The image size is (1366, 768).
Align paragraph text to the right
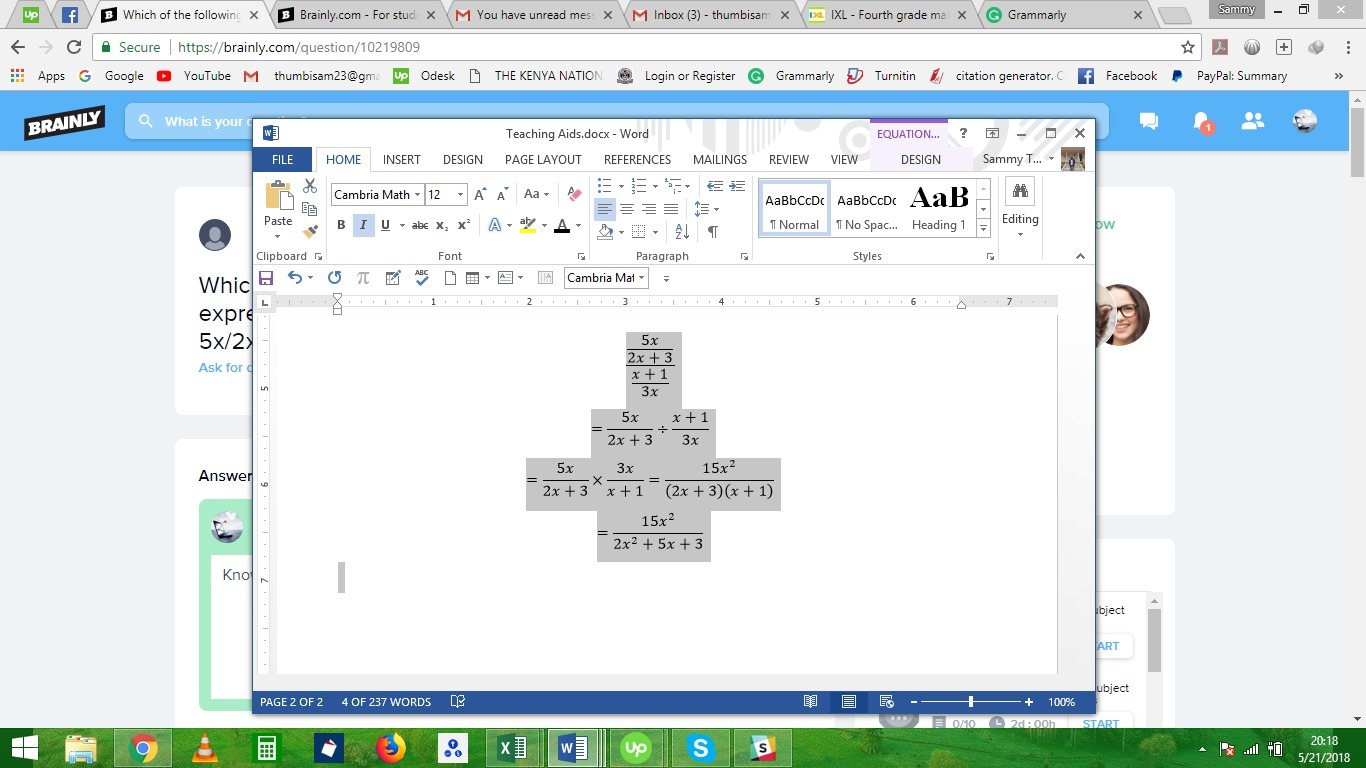649,209
